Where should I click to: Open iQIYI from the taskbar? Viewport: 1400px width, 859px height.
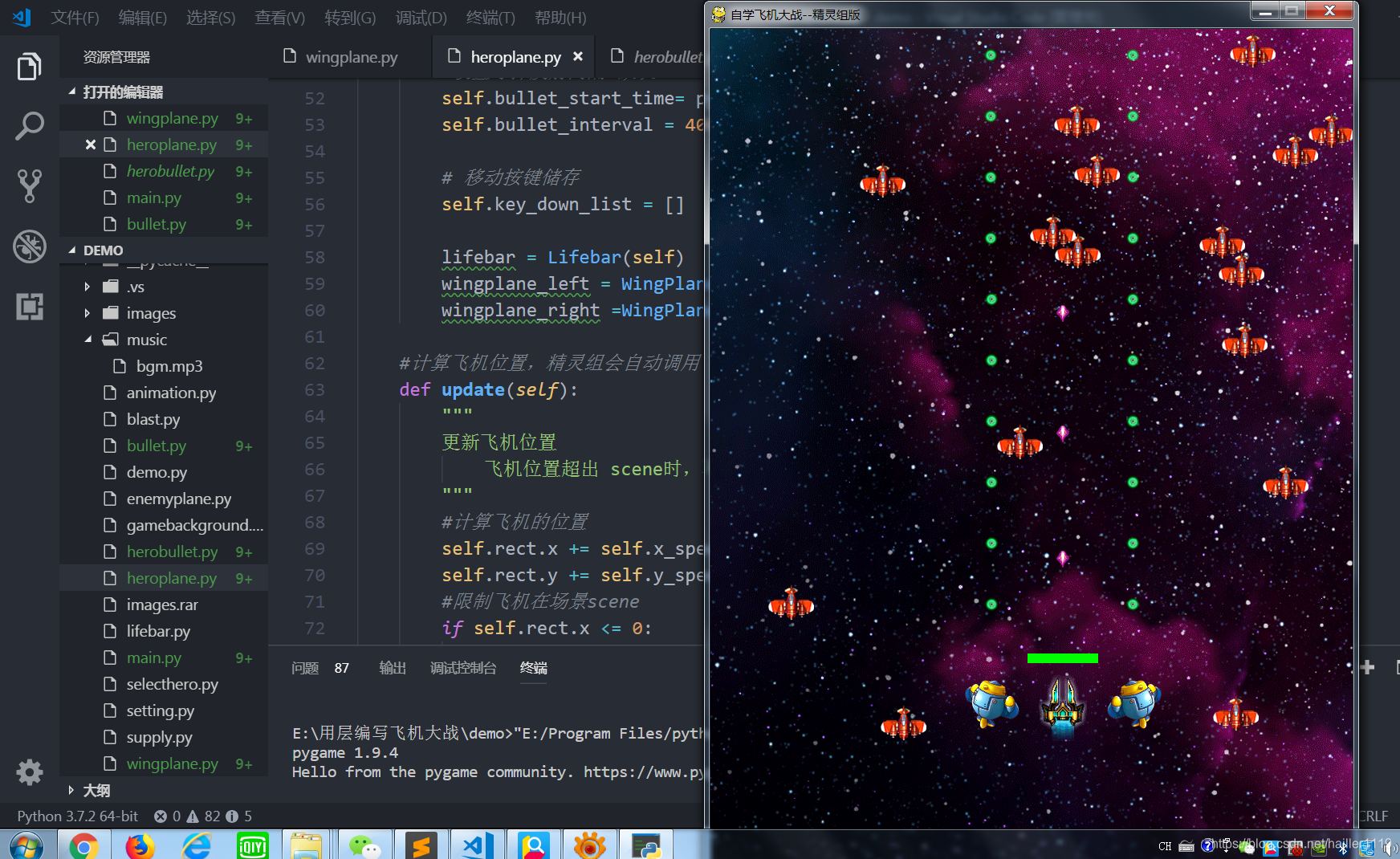point(252,845)
